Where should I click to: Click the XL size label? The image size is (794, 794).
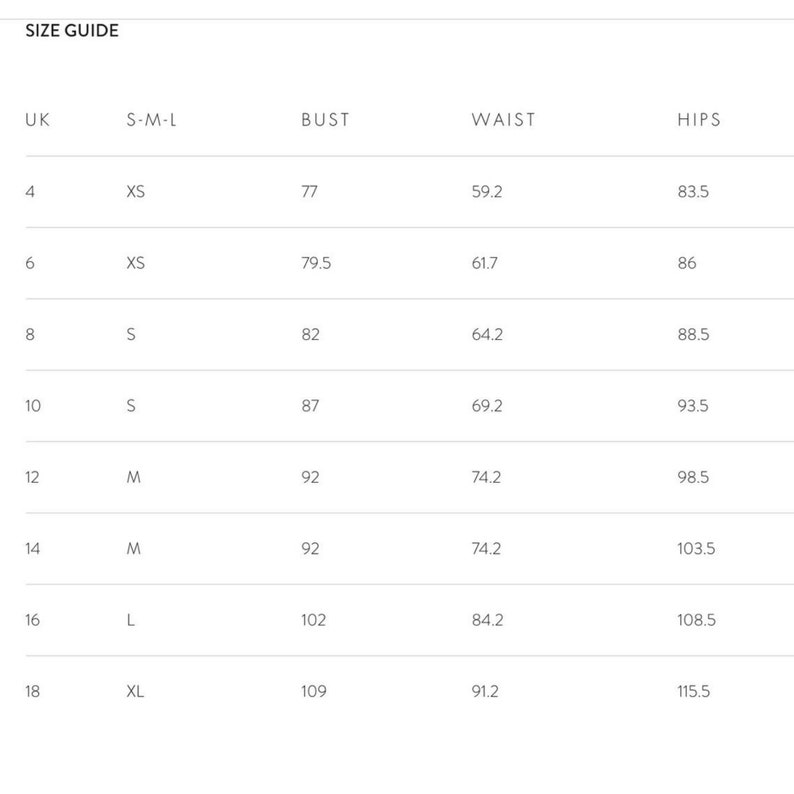point(135,691)
